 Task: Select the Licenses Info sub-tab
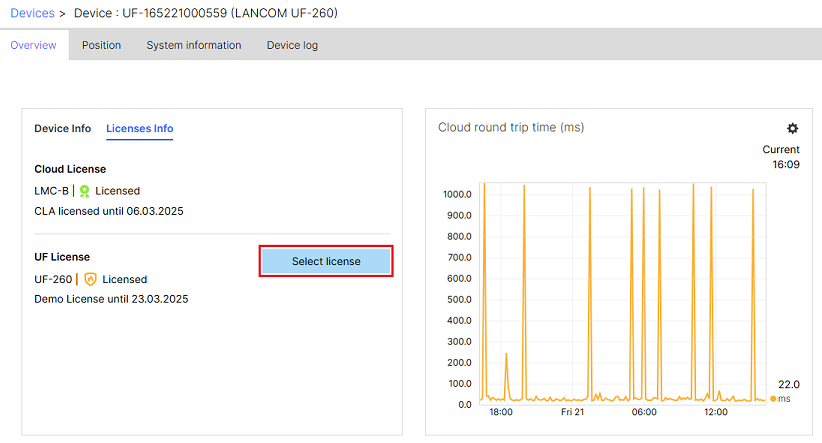click(139, 128)
